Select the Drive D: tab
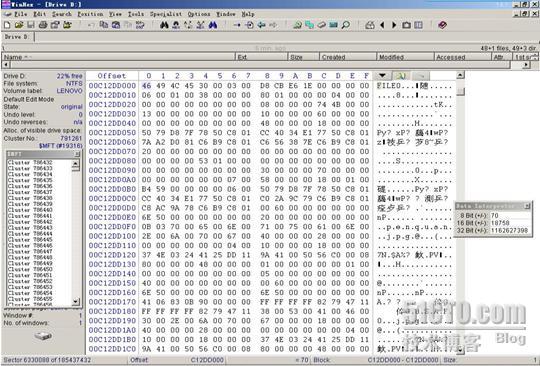 [x=17, y=37]
